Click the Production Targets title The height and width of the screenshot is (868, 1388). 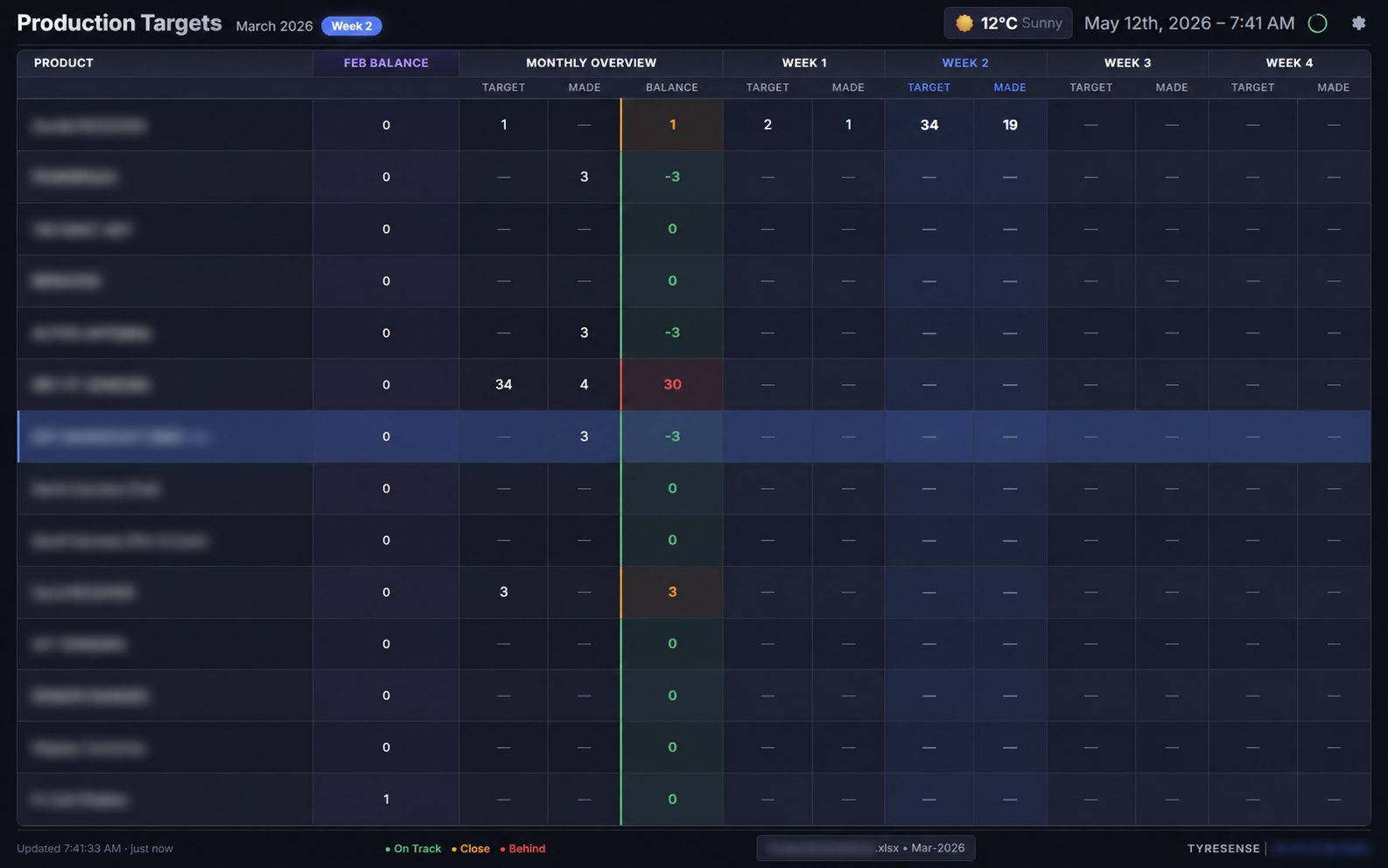119,24
